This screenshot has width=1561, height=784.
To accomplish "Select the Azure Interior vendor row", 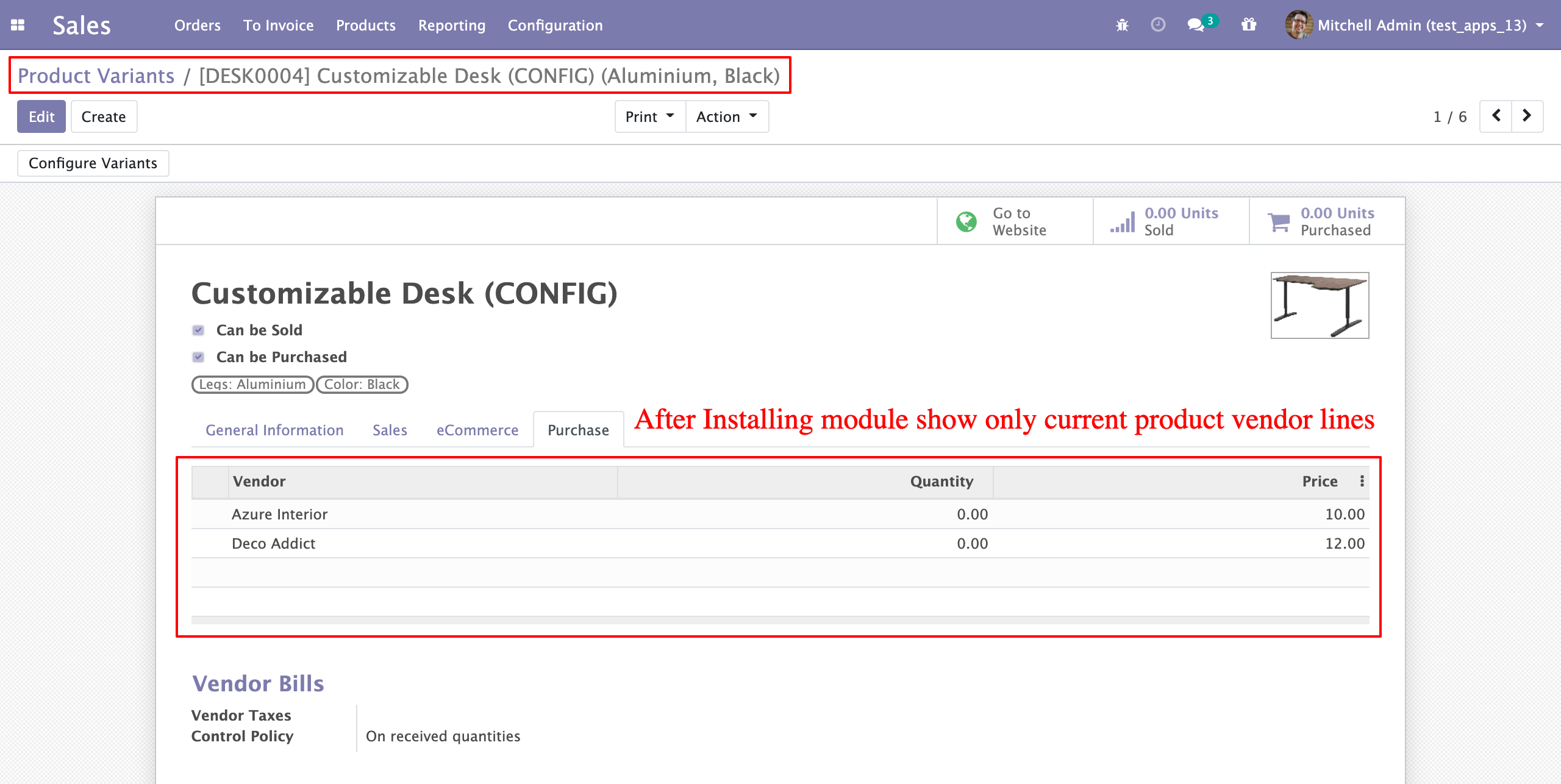I will (280, 515).
